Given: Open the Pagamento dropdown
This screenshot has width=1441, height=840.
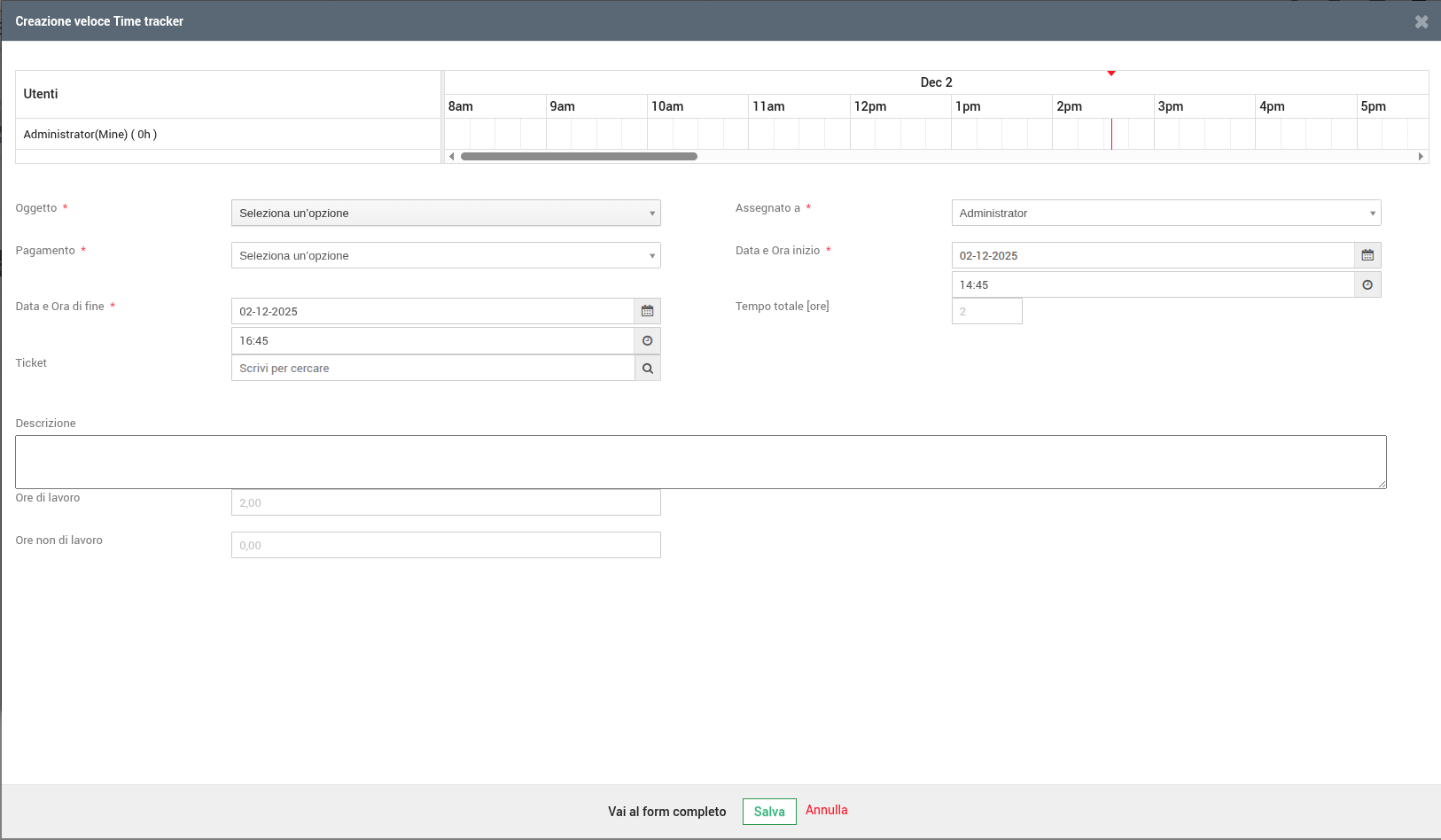Looking at the screenshot, I should pyautogui.click(x=445, y=255).
